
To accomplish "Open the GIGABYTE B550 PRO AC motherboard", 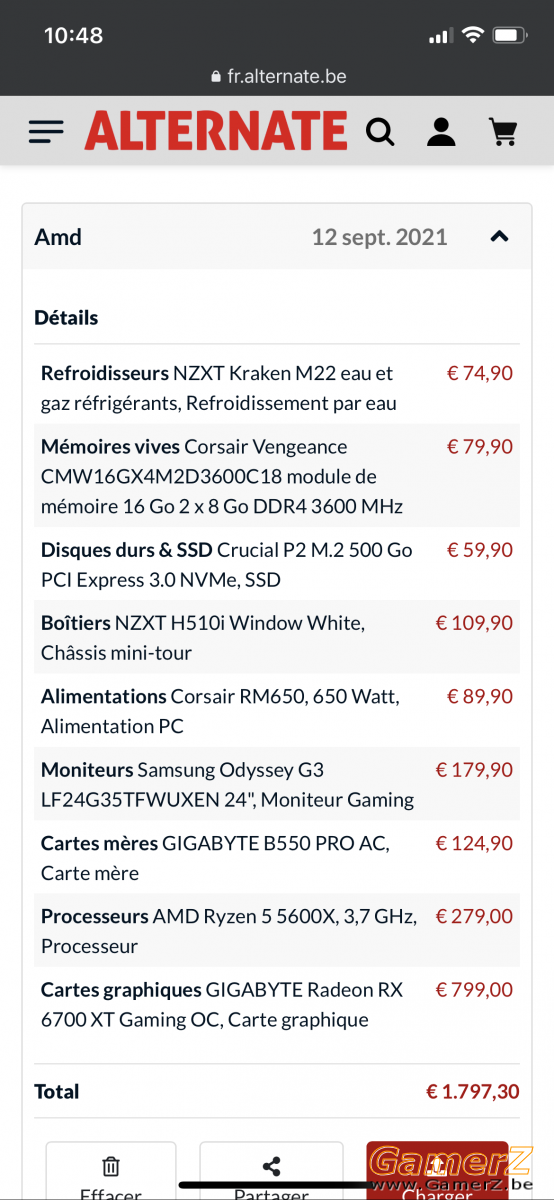I will click(x=277, y=857).
